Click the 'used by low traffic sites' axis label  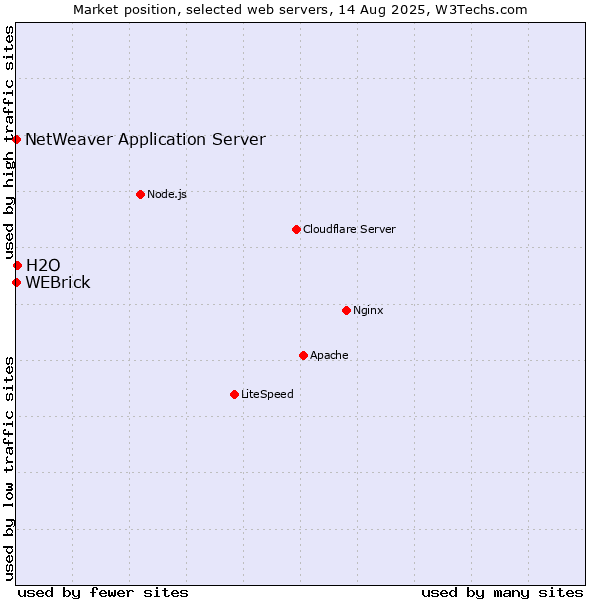[8, 469]
